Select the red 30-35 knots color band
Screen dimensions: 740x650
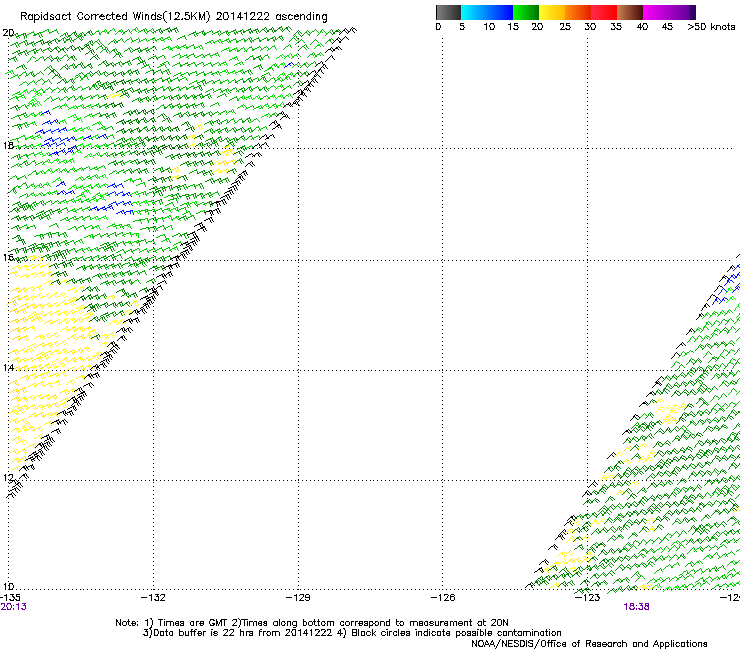click(604, 12)
